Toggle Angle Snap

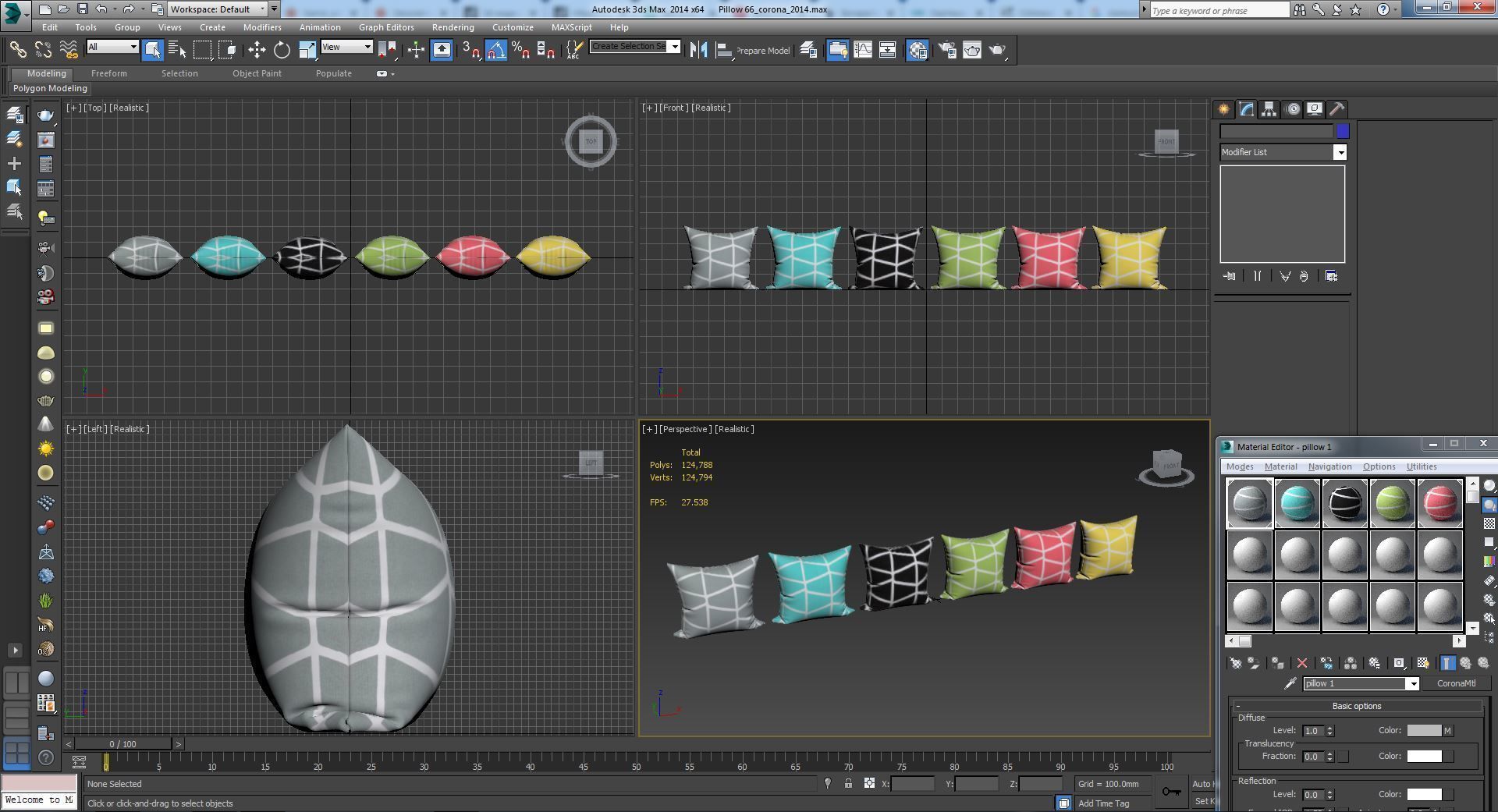(x=496, y=50)
